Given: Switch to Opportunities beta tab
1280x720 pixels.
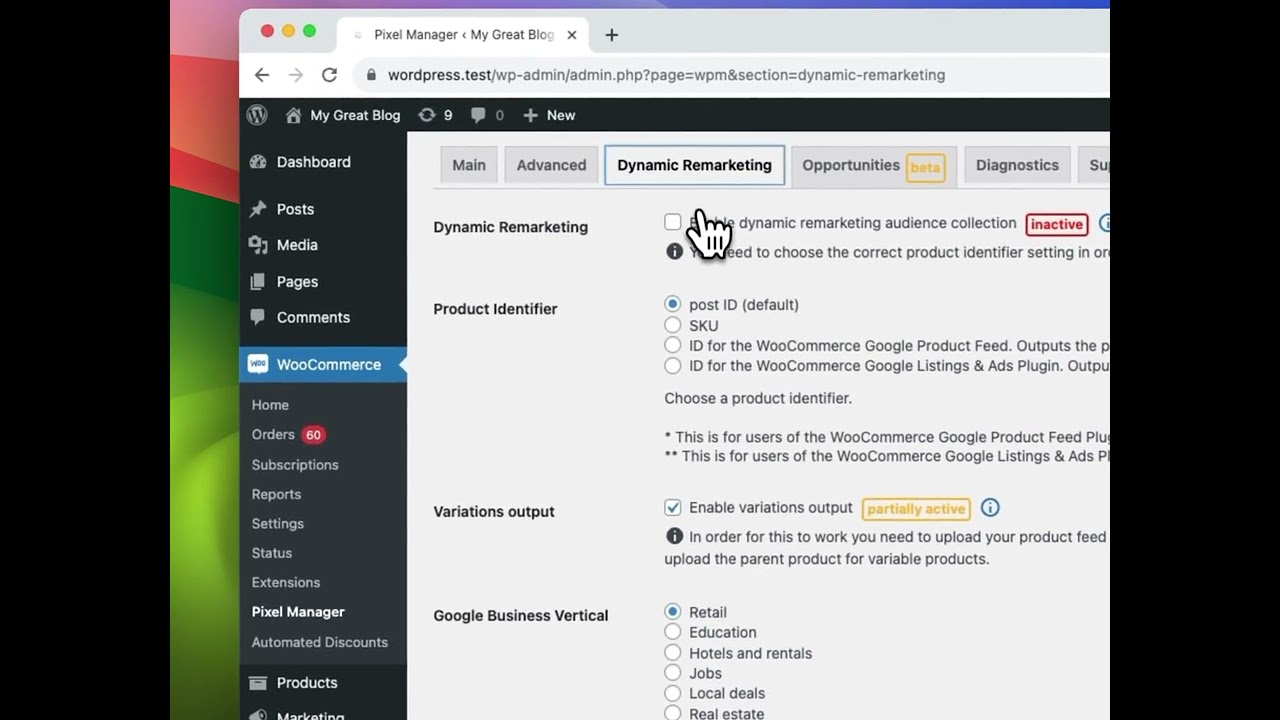Looking at the screenshot, I should [x=873, y=166].
